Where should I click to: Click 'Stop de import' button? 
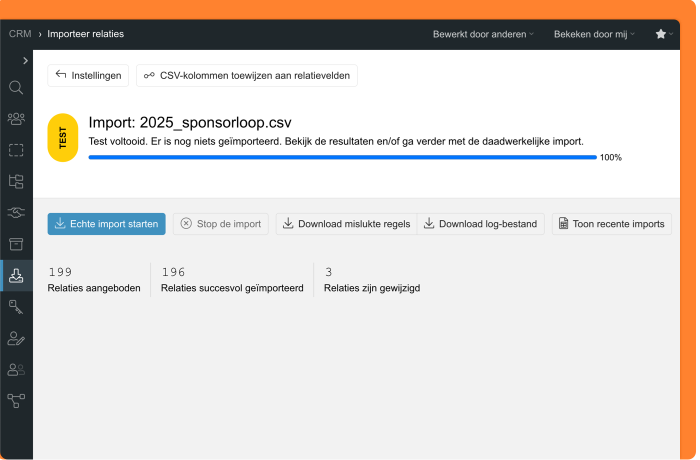coord(221,224)
